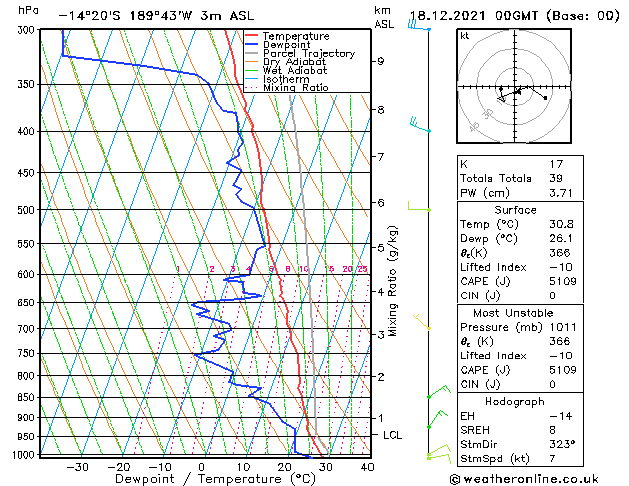Viewport: 629px width, 486px height.
Task: Click the Surface section heading
Action: click(x=515, y=210)
